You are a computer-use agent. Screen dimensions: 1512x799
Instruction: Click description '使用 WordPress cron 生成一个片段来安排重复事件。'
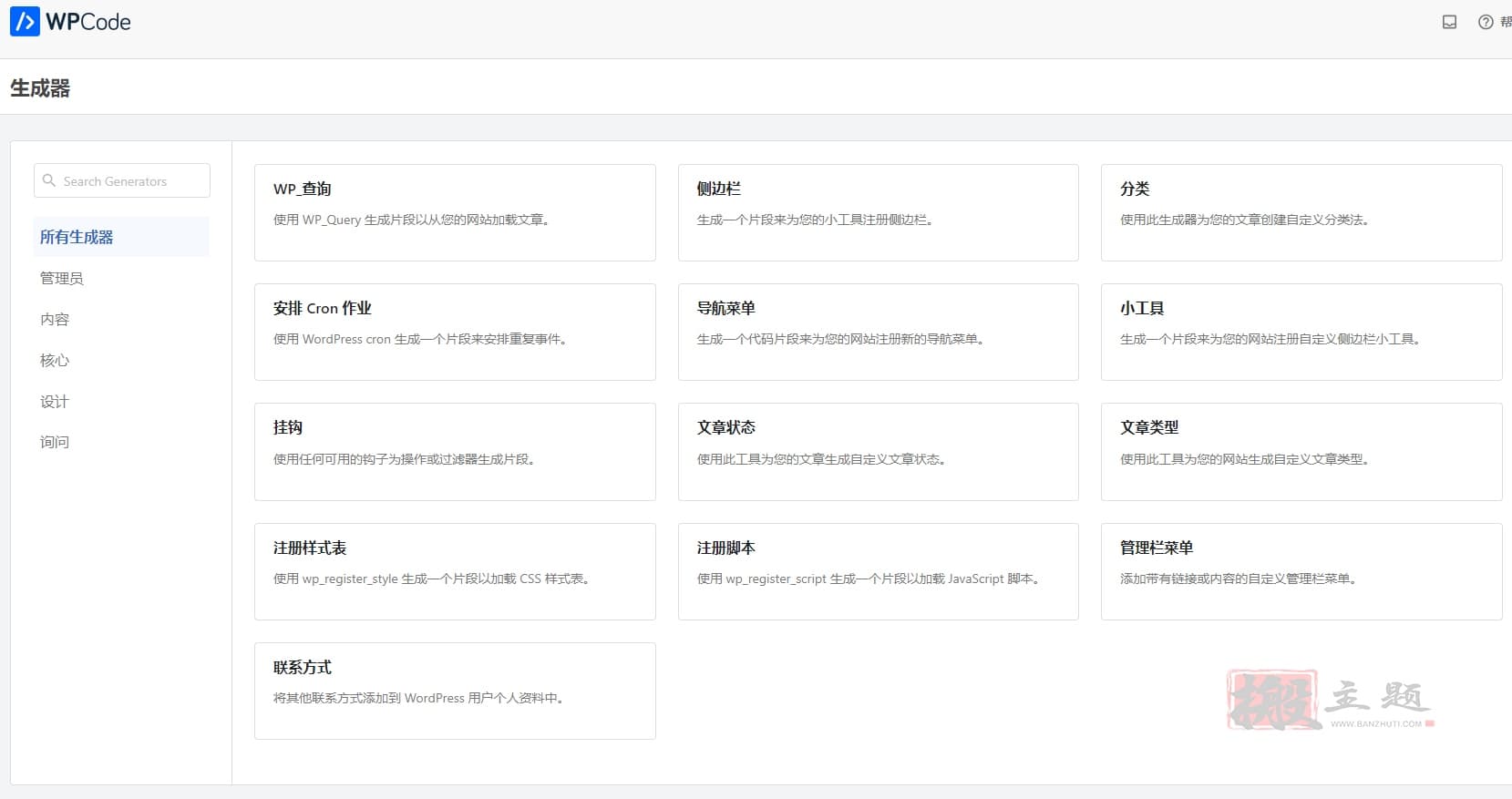coord(420,339)
